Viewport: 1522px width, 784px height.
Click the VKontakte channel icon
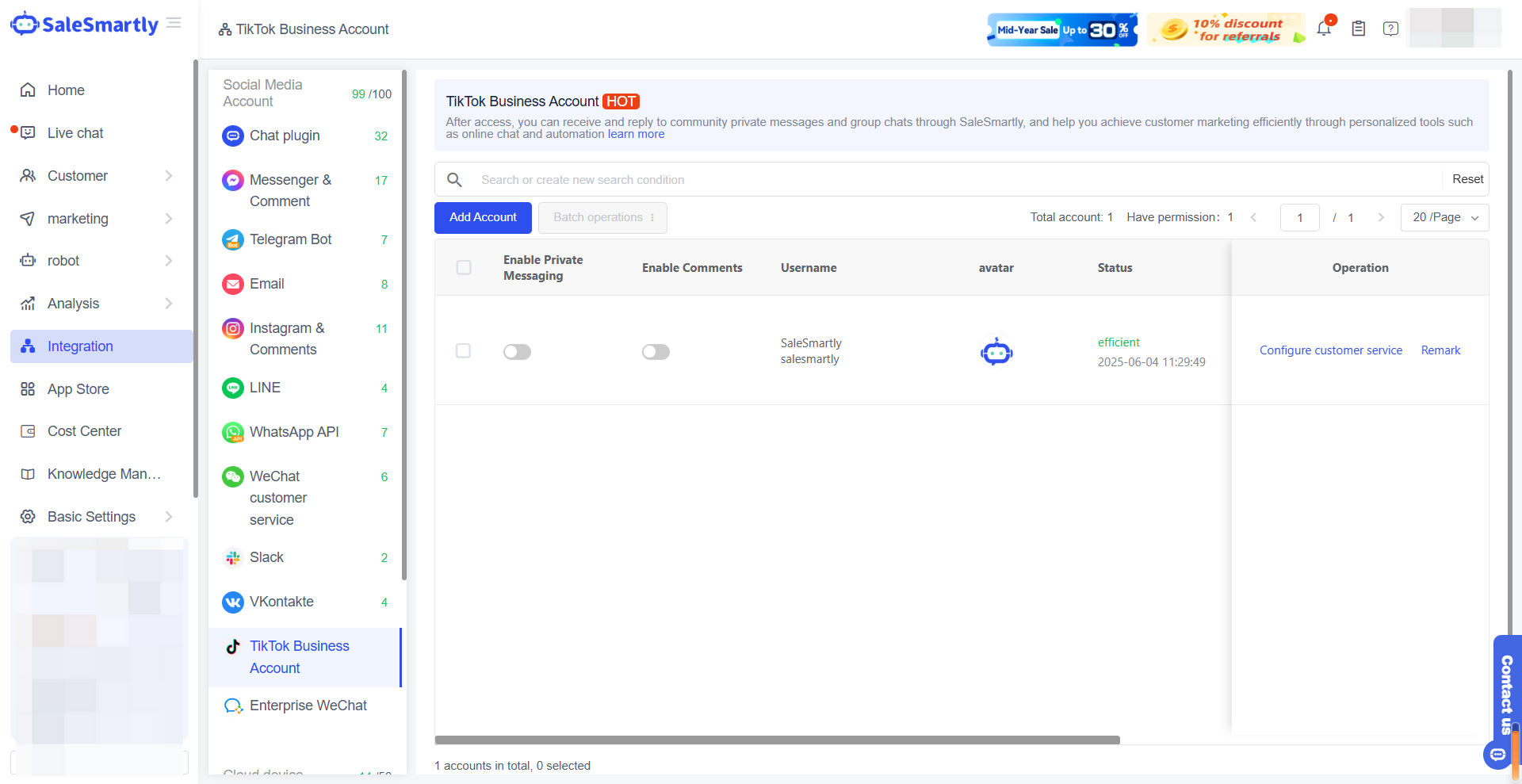click(232, 602)
